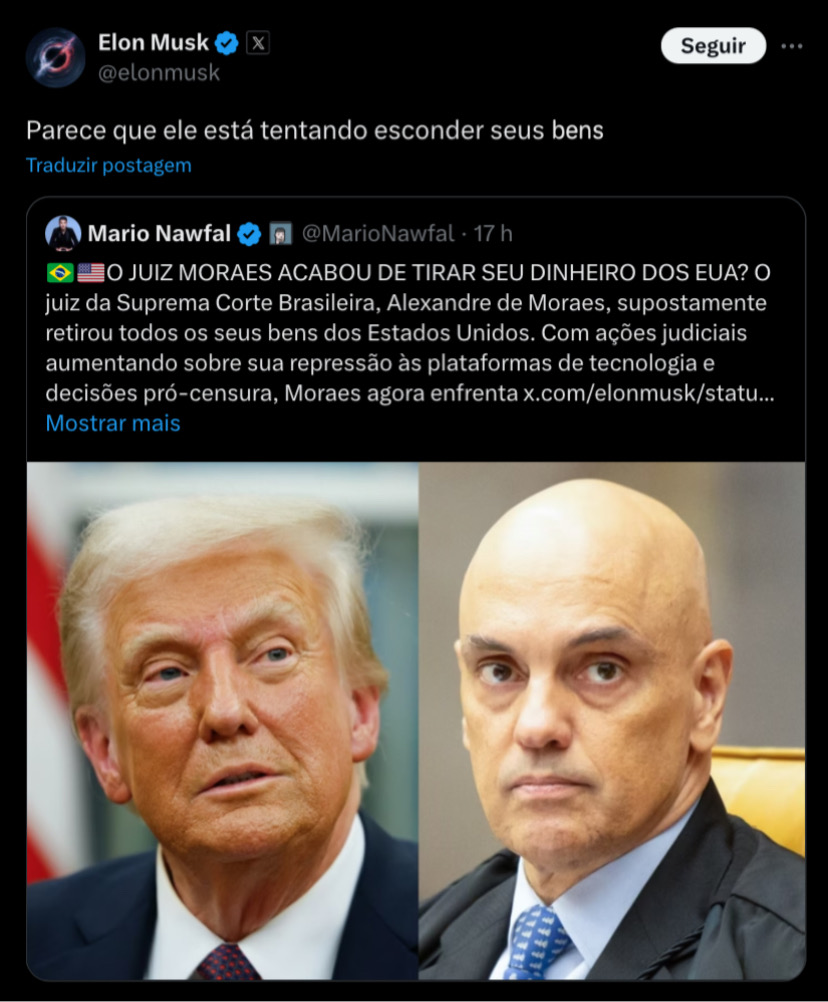Click the US flag emoji in quoted post
828x1002 pixels.
point(90,273)
